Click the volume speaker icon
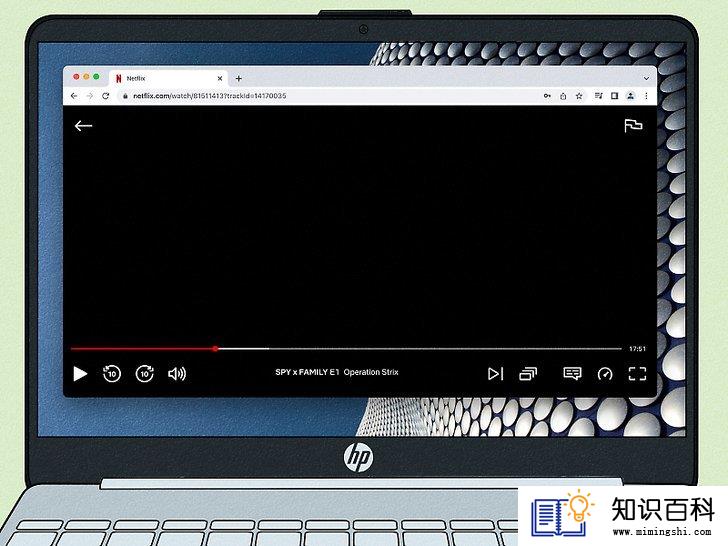Viewport: 728px width, 546px height. pos(177,374)
